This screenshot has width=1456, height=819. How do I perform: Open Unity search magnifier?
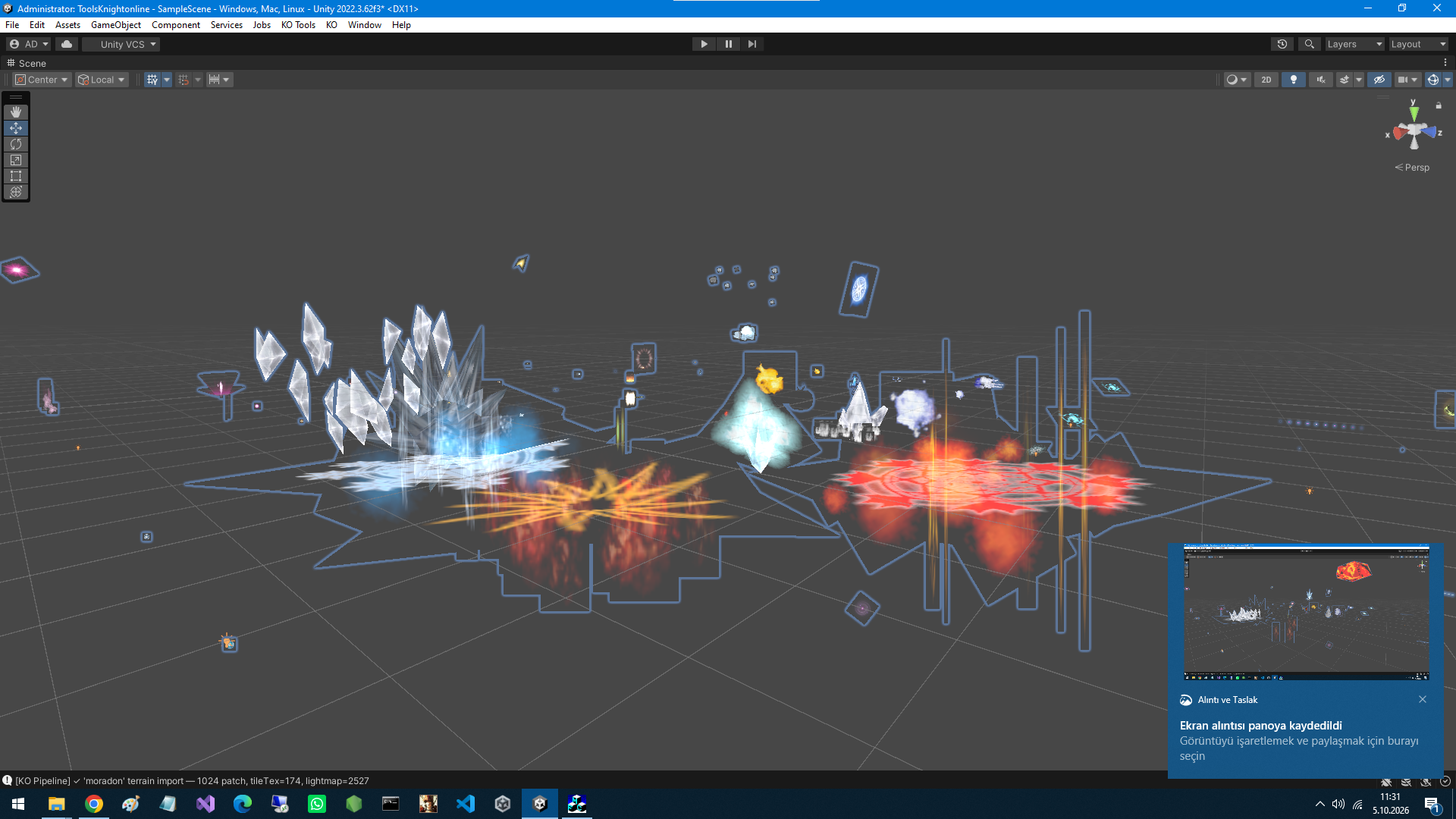tap(1310, 44)
